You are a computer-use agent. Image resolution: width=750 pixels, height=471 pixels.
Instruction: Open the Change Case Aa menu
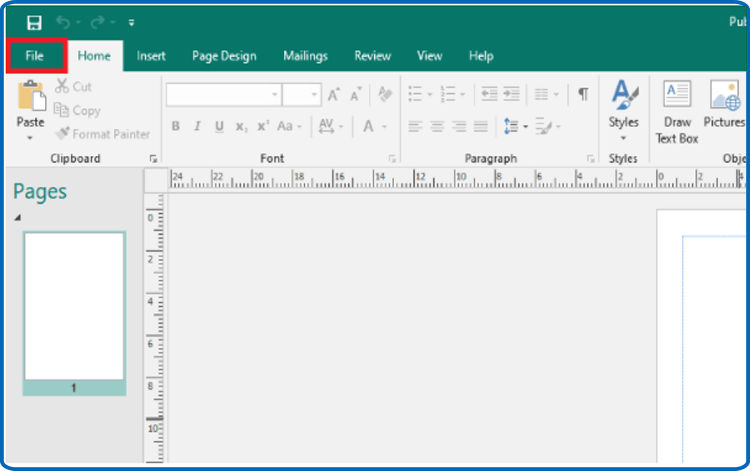coord(289,126)
